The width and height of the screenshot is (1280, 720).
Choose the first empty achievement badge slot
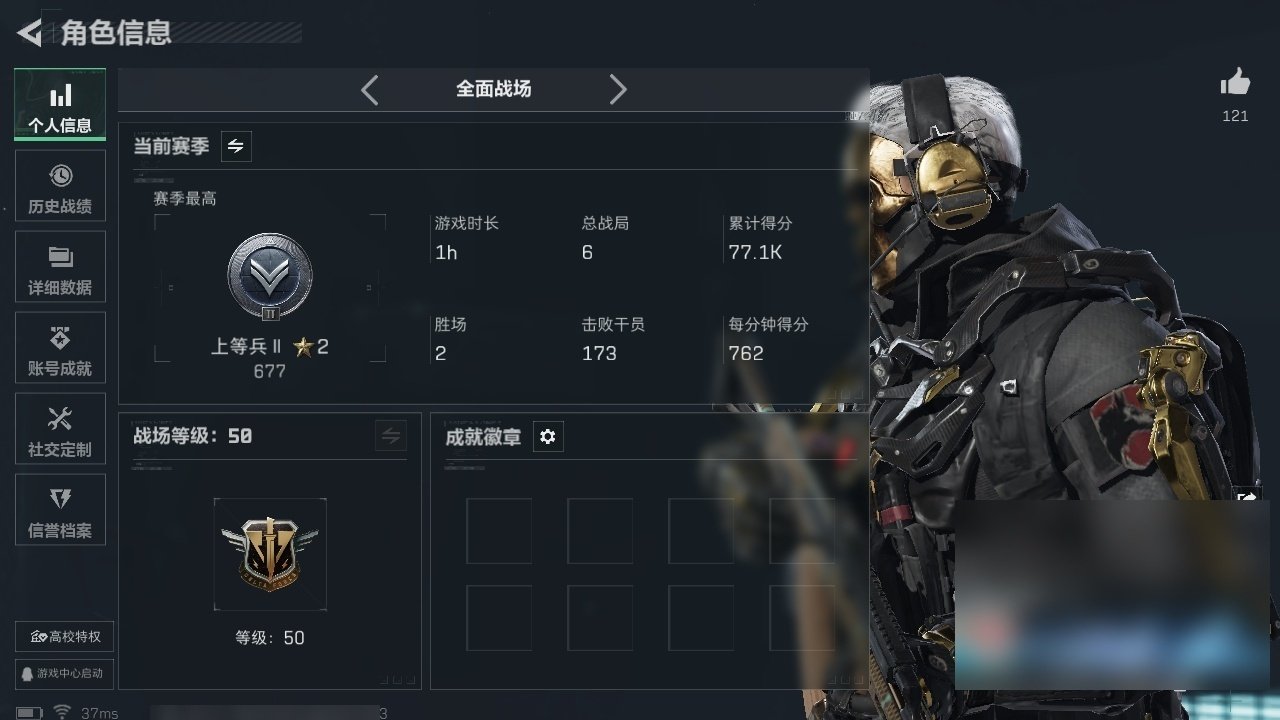coord(499,531)
